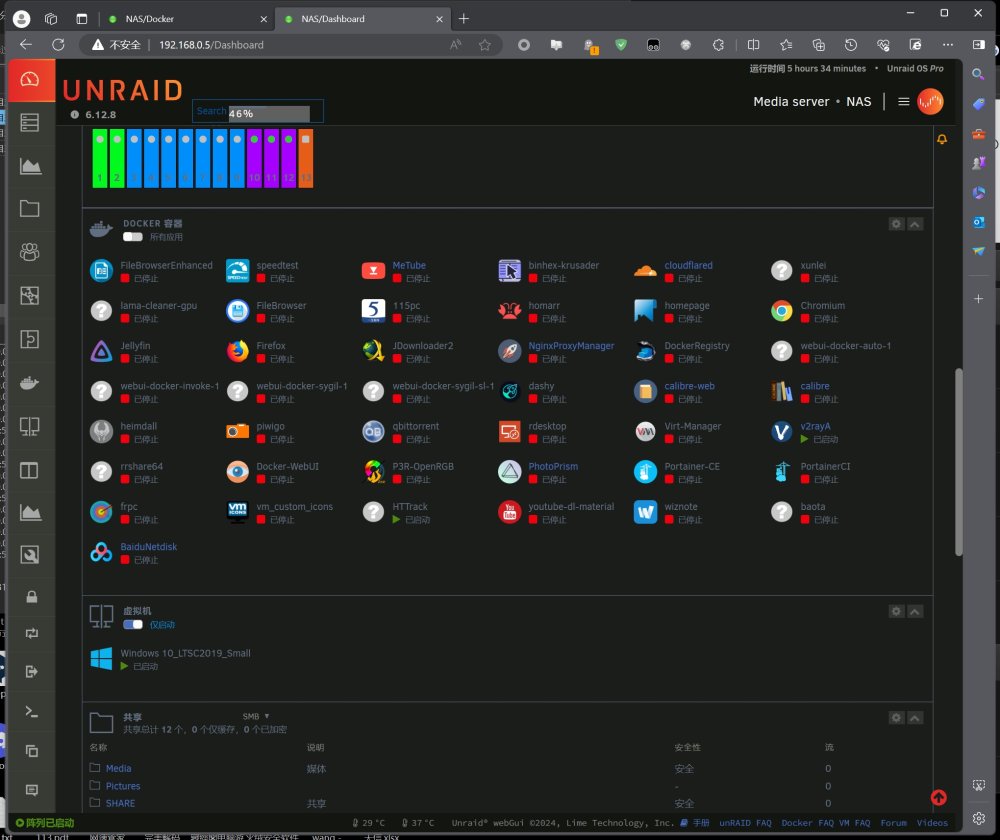Bookmark page with favorites star

point(485,45)
